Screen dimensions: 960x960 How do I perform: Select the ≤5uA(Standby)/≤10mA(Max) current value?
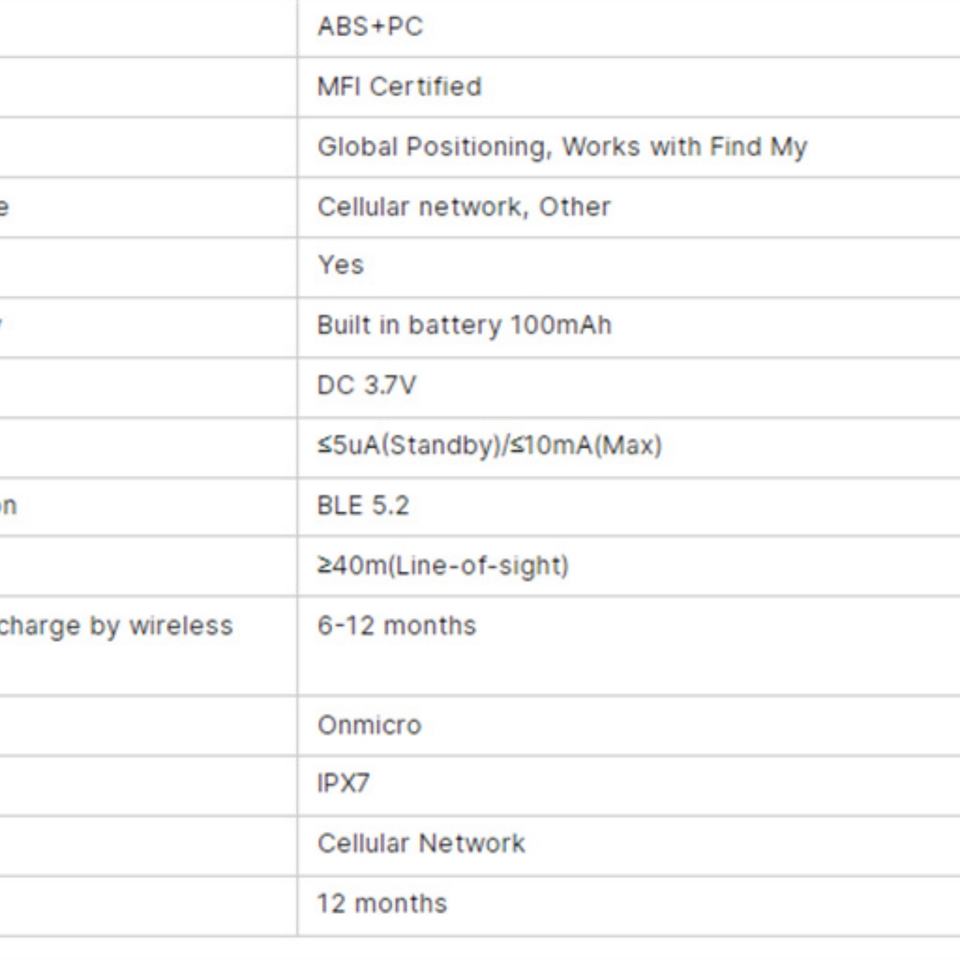(489, 446)
